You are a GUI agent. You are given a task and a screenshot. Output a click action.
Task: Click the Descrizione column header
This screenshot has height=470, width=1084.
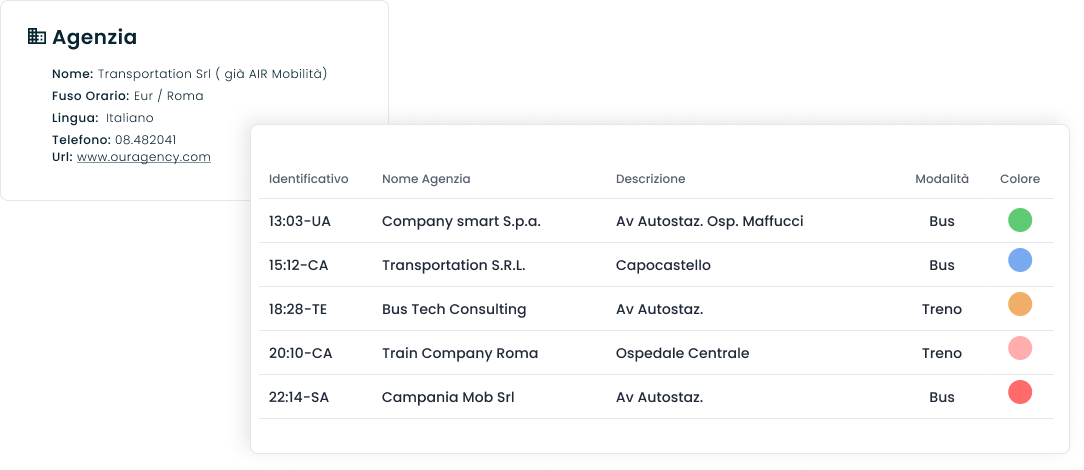[651, 179]
